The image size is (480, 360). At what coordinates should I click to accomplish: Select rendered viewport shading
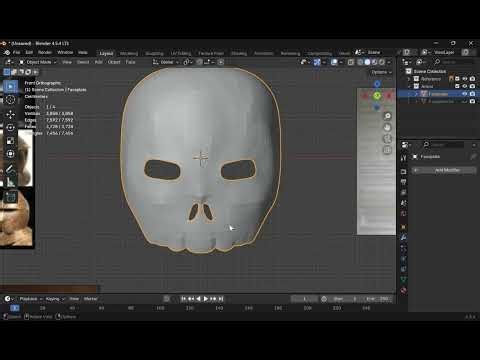click(382, 62)
